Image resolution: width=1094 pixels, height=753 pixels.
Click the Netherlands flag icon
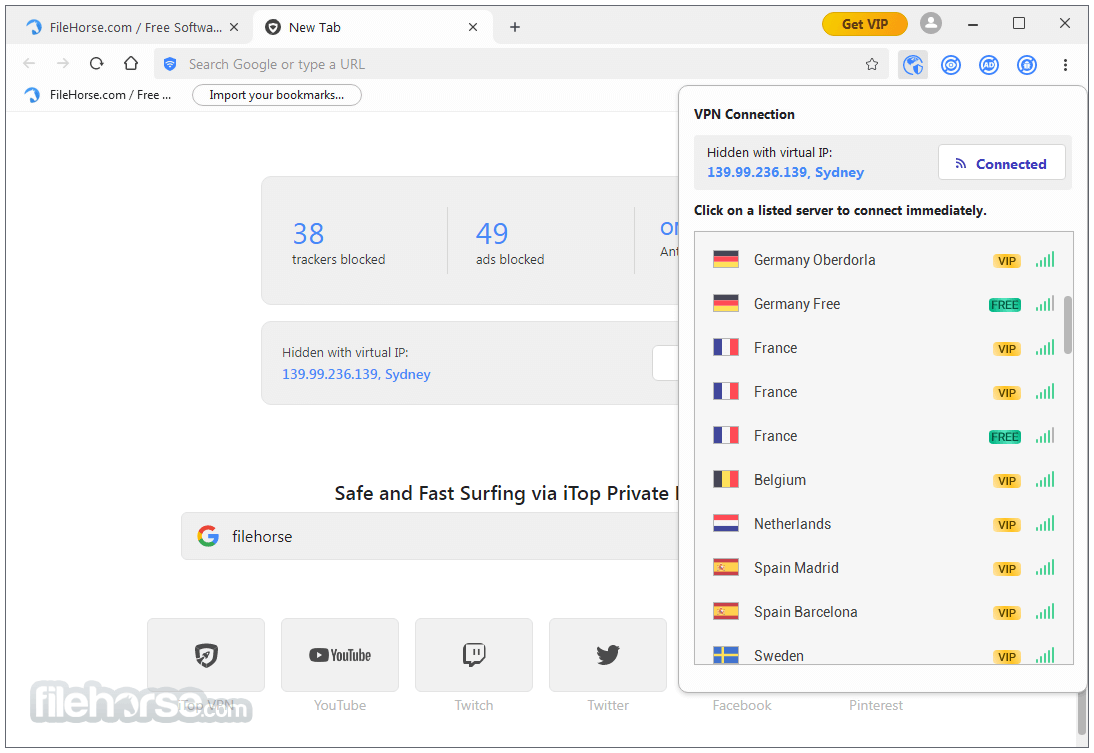coord(726,523)
